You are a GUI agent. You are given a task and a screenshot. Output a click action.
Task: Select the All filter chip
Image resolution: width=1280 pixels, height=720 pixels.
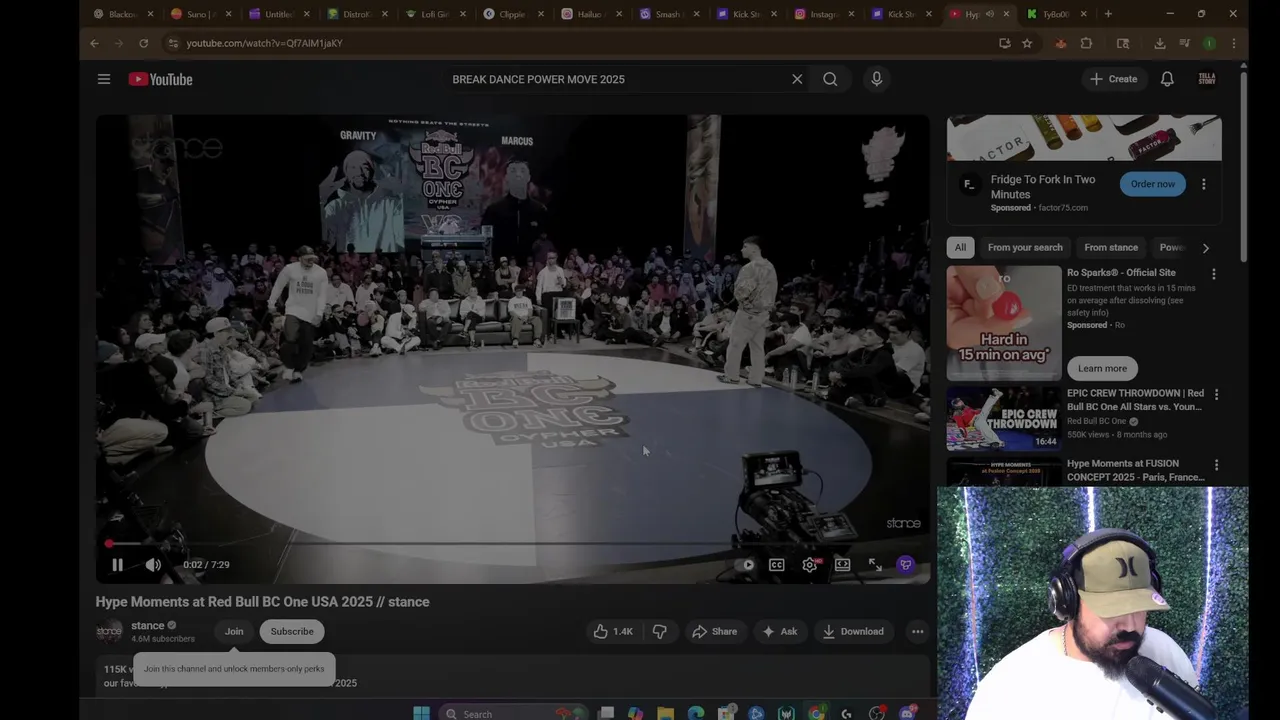(960, 247)
